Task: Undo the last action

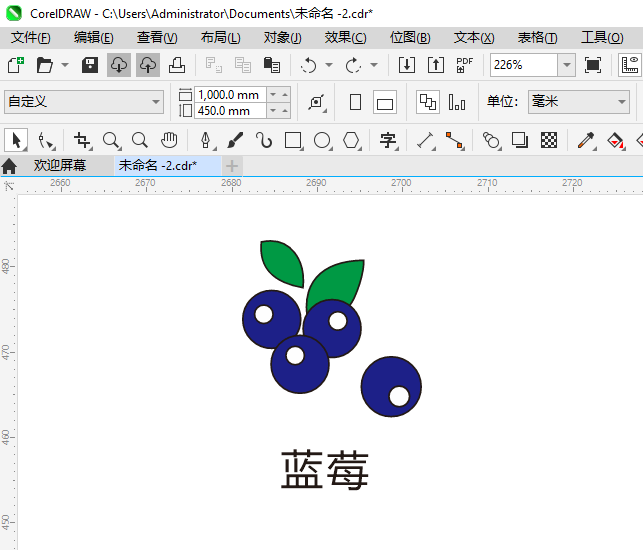Action: pos(308,65)
